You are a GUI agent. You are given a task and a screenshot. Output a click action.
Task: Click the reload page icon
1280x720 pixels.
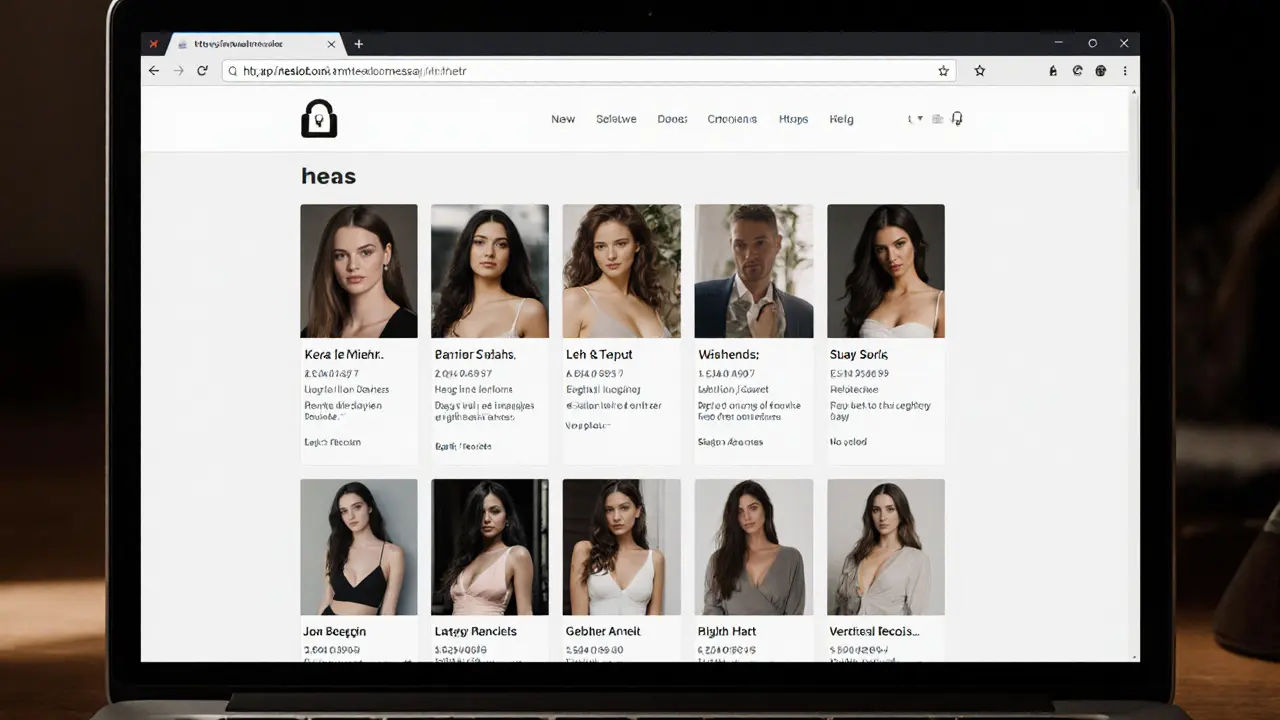click(203, 71)
